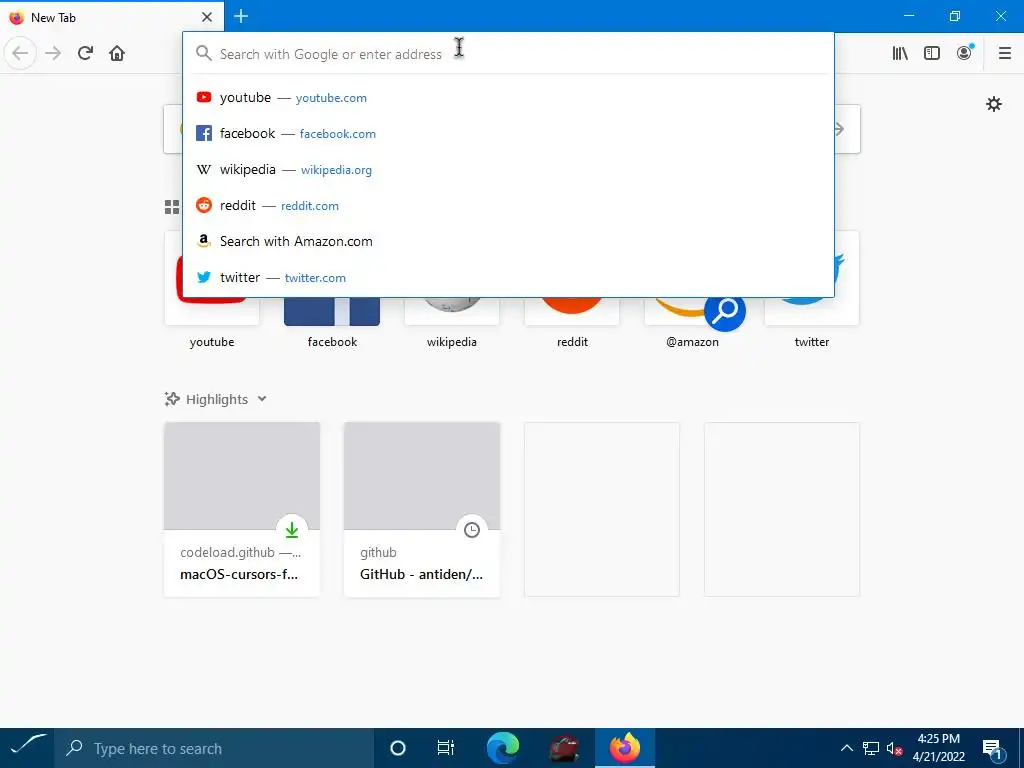Open Task View on the taskbar
1024x768 pixels.
[445, 748]
